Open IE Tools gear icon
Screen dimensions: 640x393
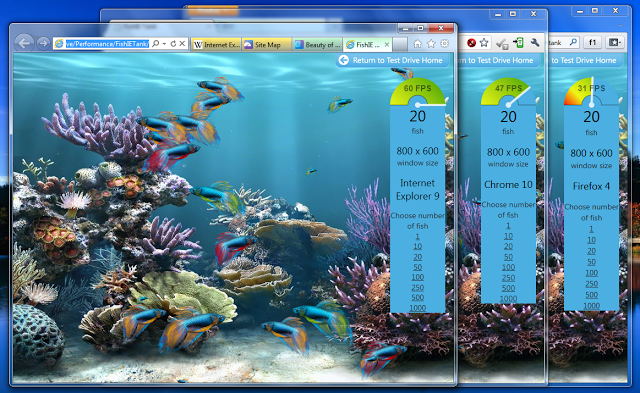(444, 43)
